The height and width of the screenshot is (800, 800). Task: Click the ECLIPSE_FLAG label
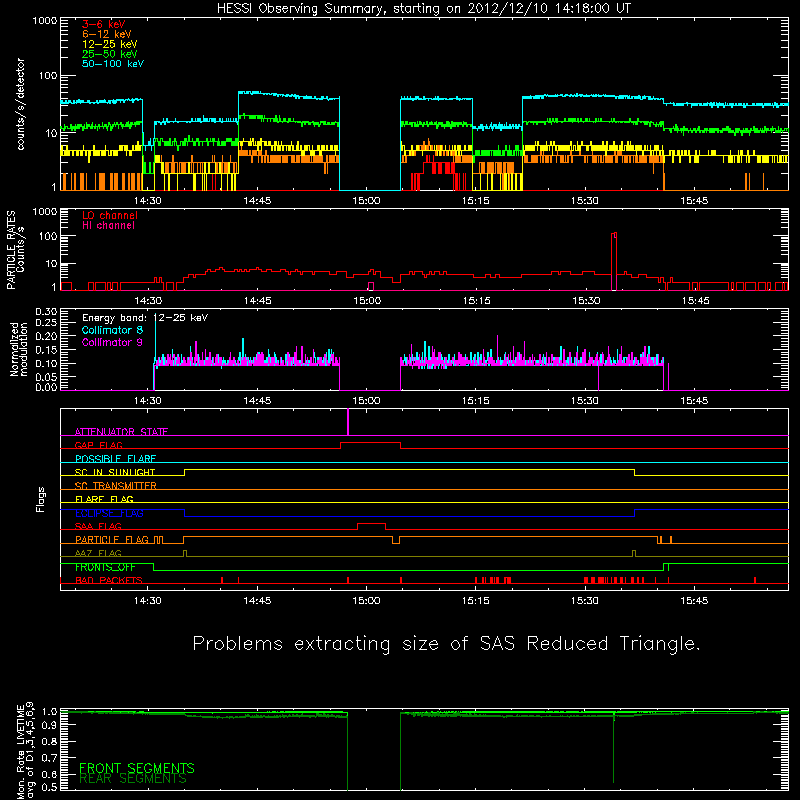pos(109,513)
